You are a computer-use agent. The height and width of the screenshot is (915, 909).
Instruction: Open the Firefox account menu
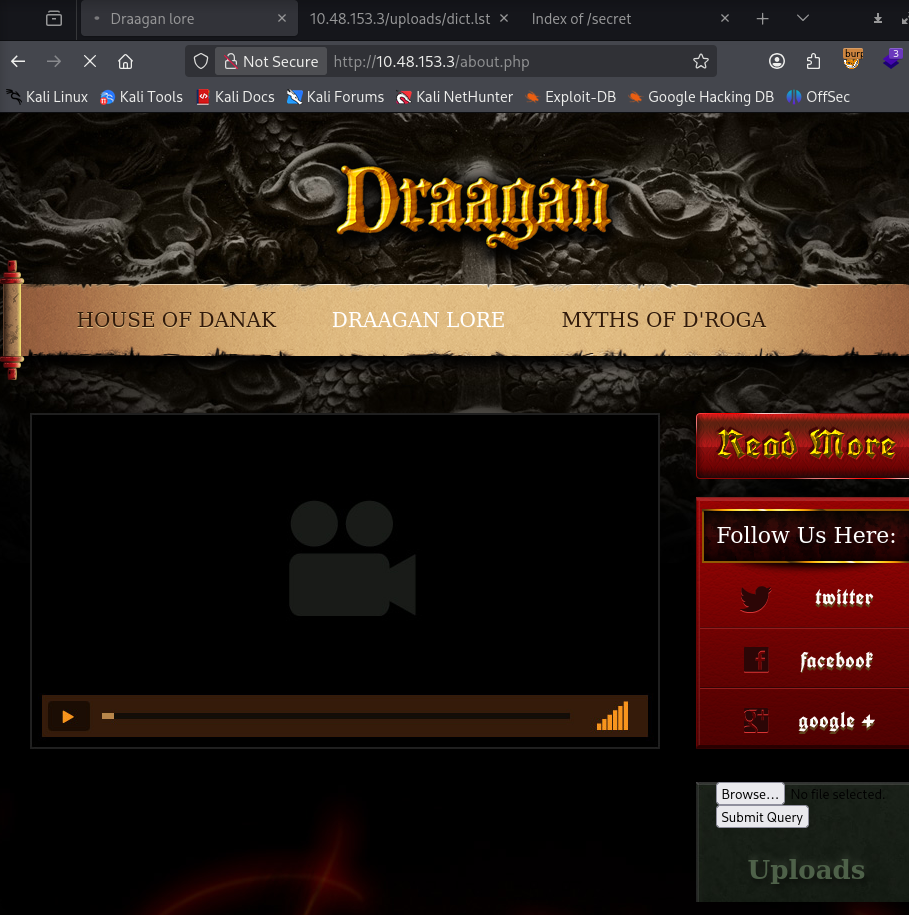777,61
